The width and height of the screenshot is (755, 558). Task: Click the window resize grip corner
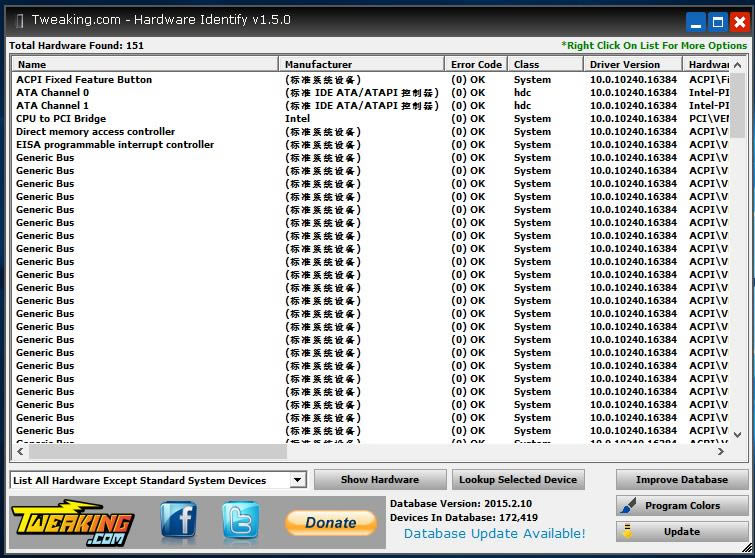[747, 547]
